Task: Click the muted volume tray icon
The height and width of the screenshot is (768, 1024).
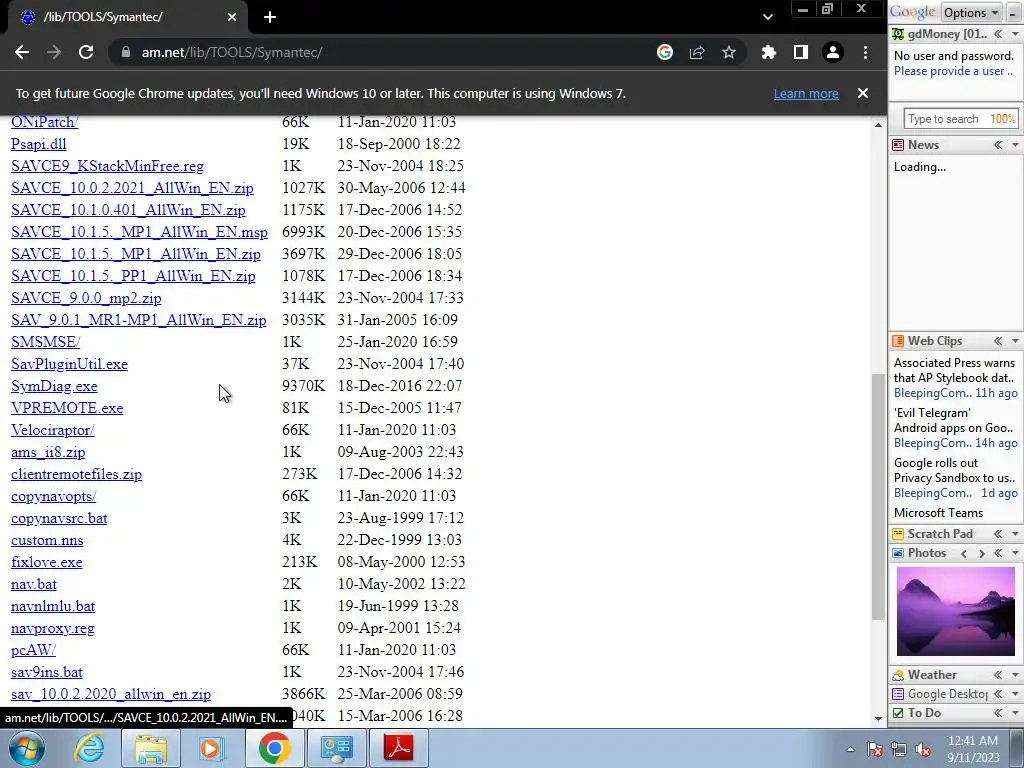Action: [923, 749]
